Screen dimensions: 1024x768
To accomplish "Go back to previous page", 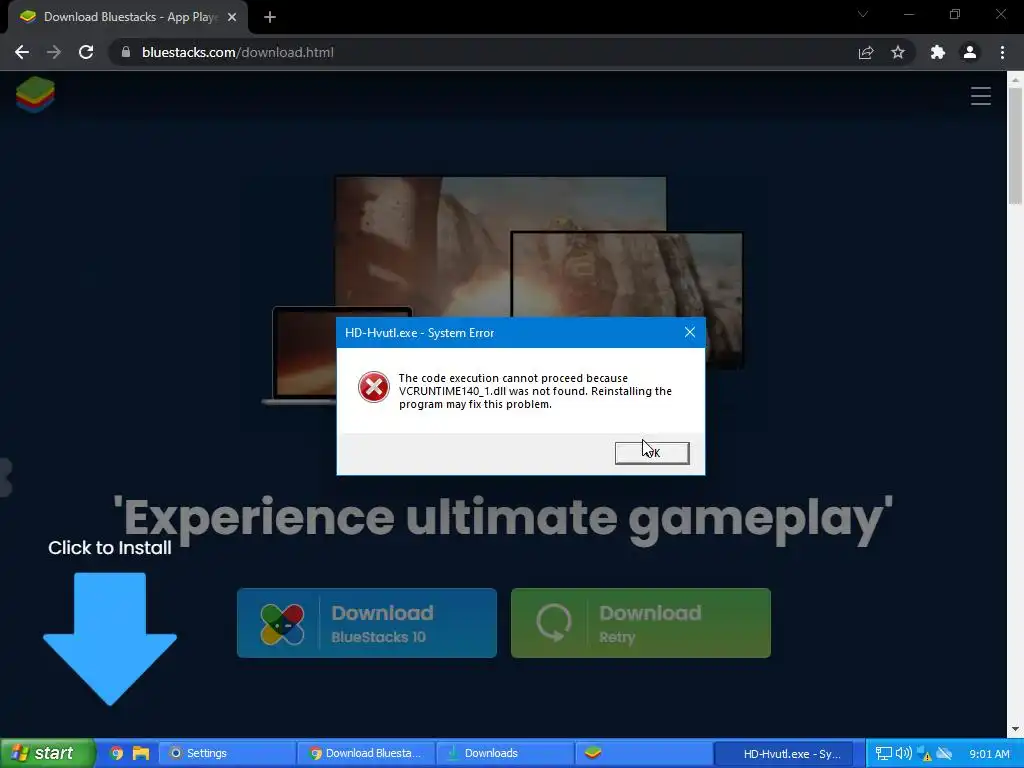I will [x=22, y=52].
